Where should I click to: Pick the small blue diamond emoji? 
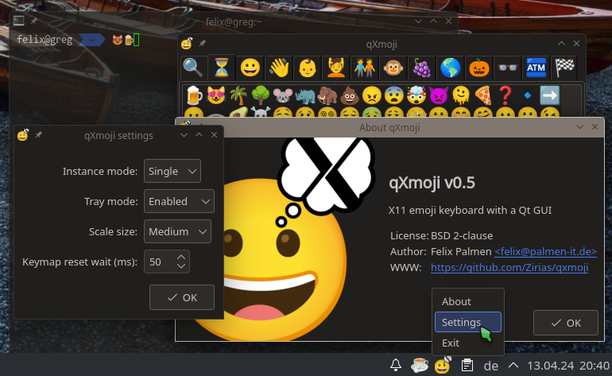[x=527, y=95]
